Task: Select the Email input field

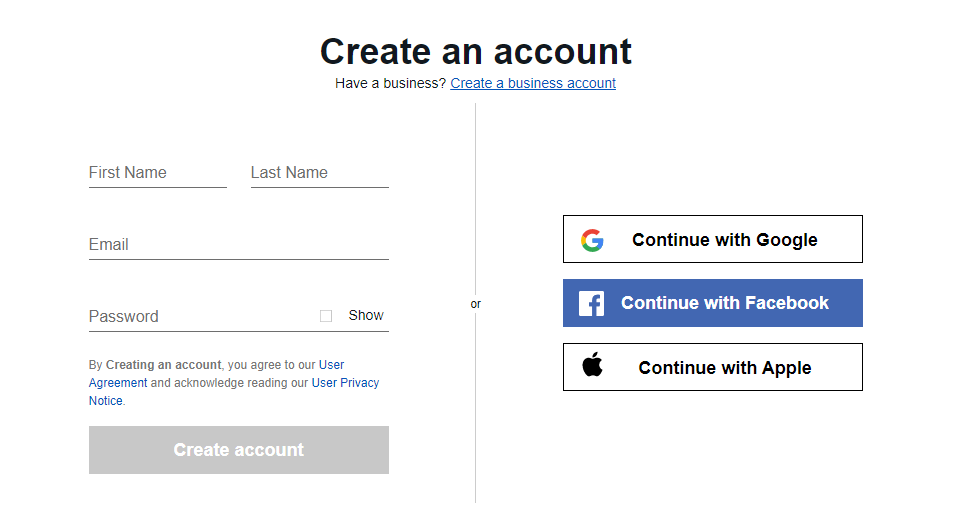Action: (x=239, y=244)
